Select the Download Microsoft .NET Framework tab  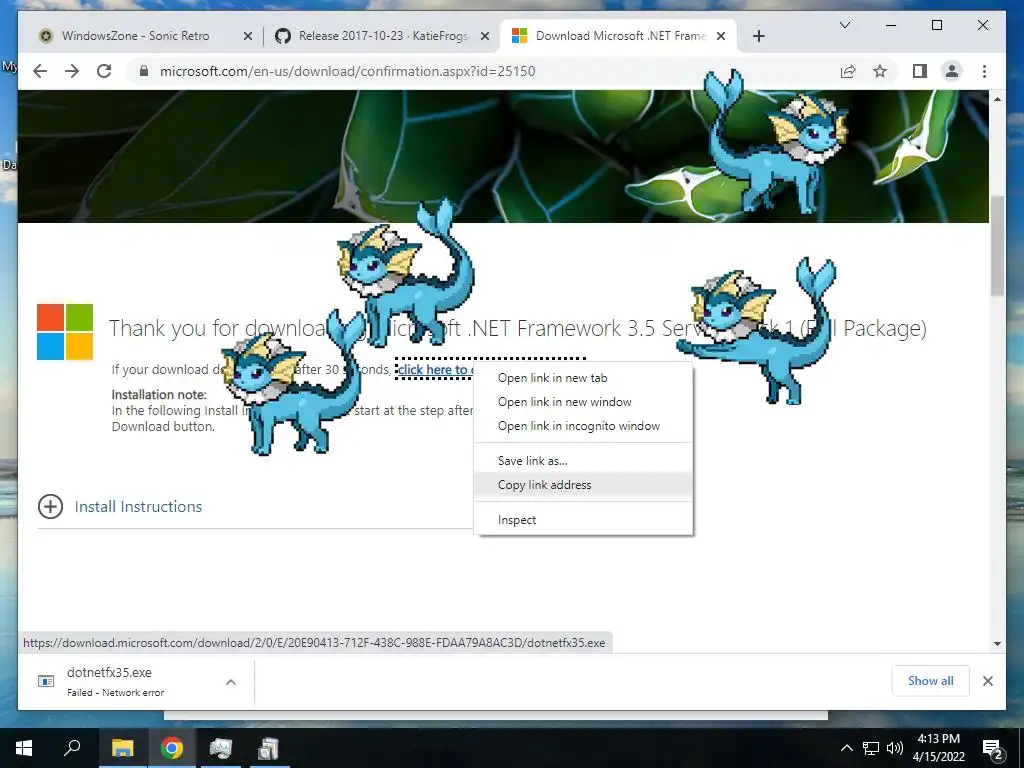(x=617, y=36)
